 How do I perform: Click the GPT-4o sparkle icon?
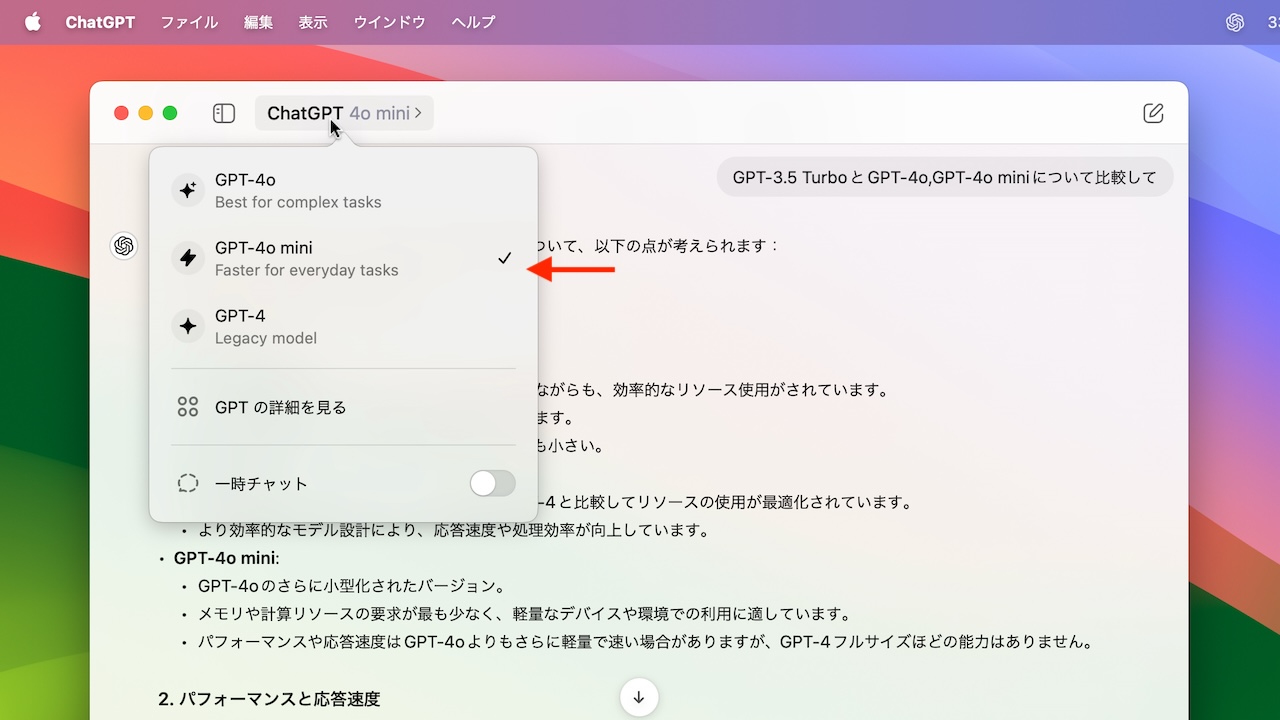coord(188,190)
